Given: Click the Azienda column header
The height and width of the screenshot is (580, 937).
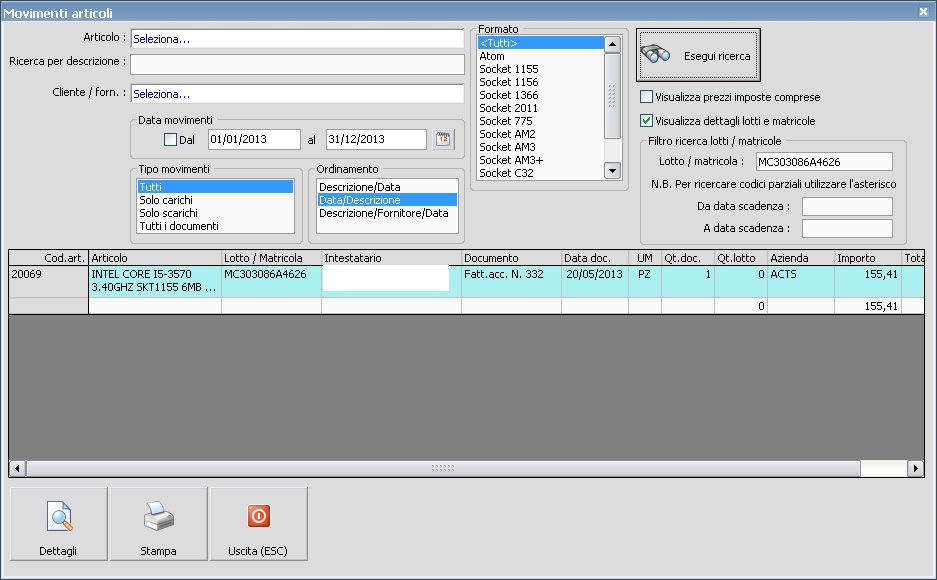Looking at the screenshot, I should coord(801,258).
